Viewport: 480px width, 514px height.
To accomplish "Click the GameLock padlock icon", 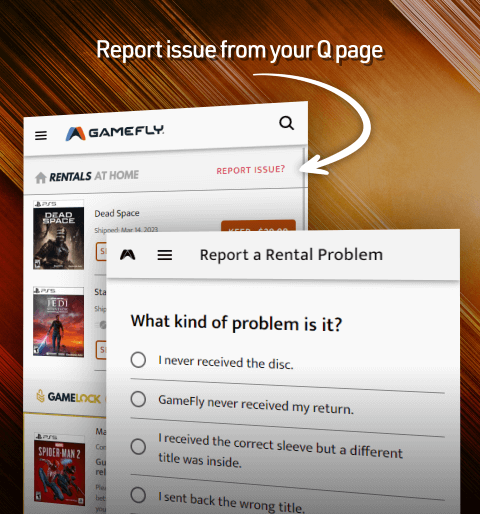I will click(40, 396).
